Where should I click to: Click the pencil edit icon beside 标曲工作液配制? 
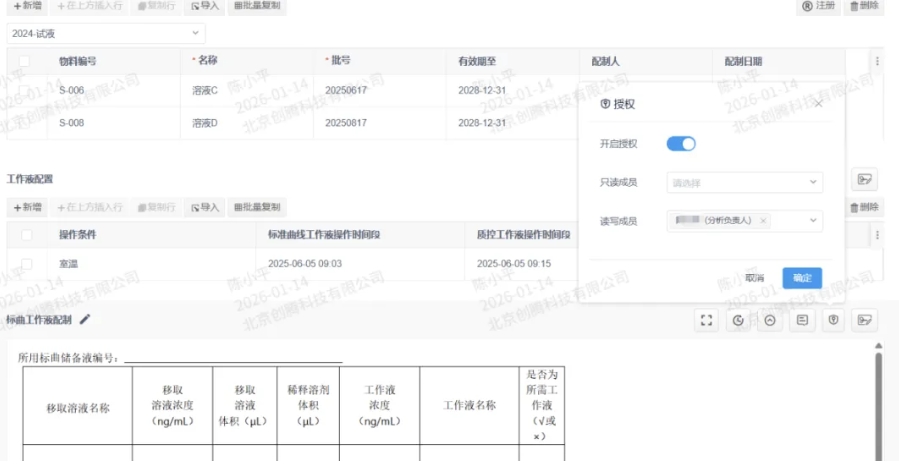point(85,319)
